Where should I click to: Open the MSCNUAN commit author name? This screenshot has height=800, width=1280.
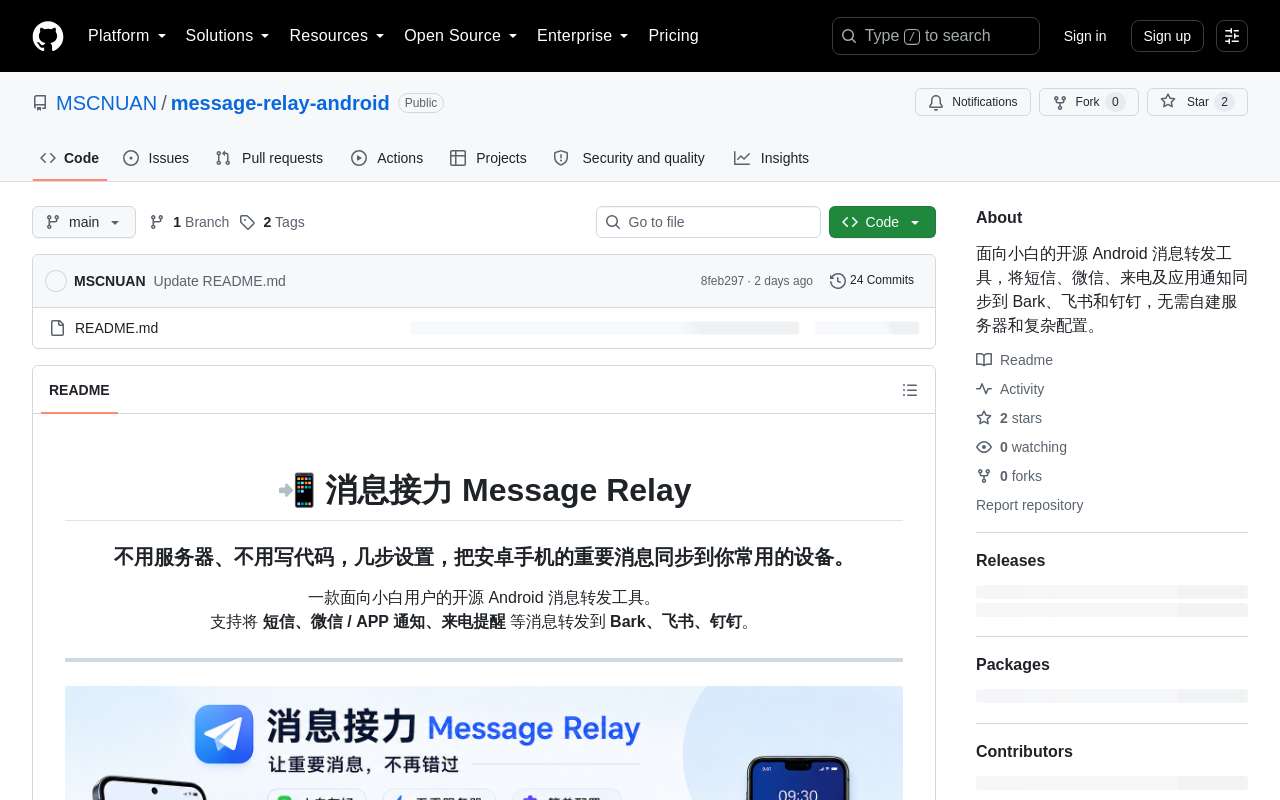[110, 281]
